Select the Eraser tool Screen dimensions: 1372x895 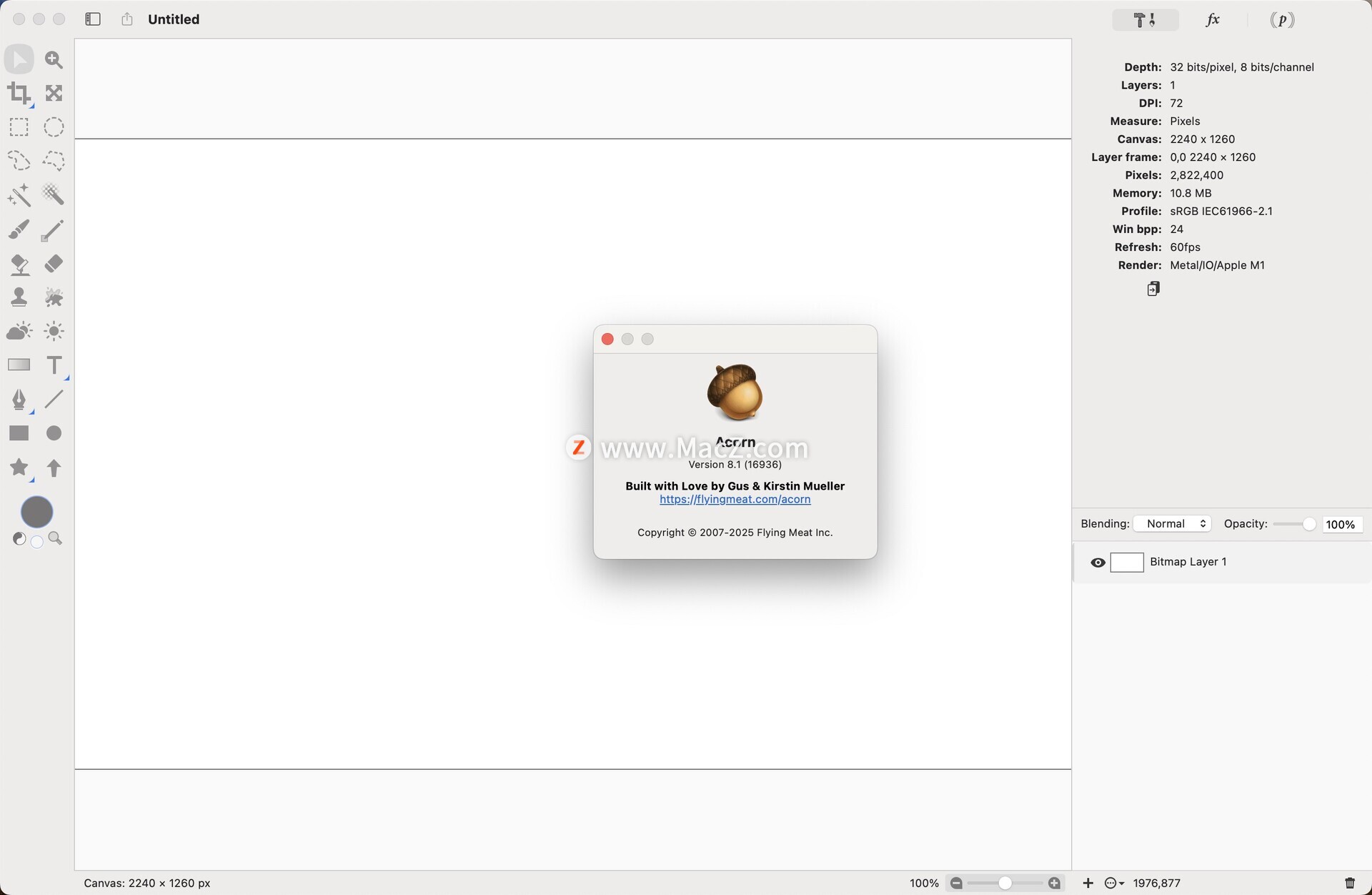[x=54, y=264]
